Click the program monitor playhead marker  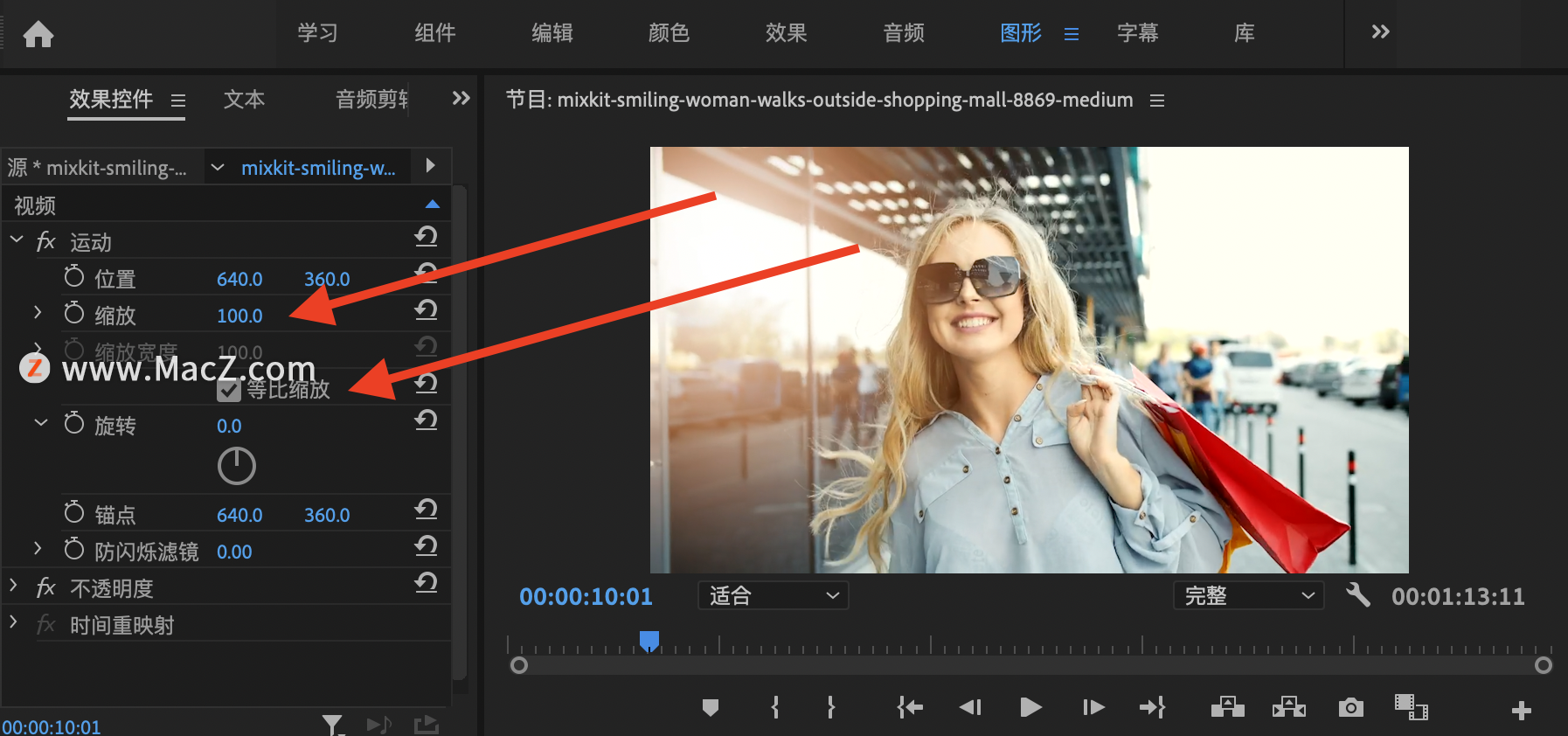tap(649, 642)
